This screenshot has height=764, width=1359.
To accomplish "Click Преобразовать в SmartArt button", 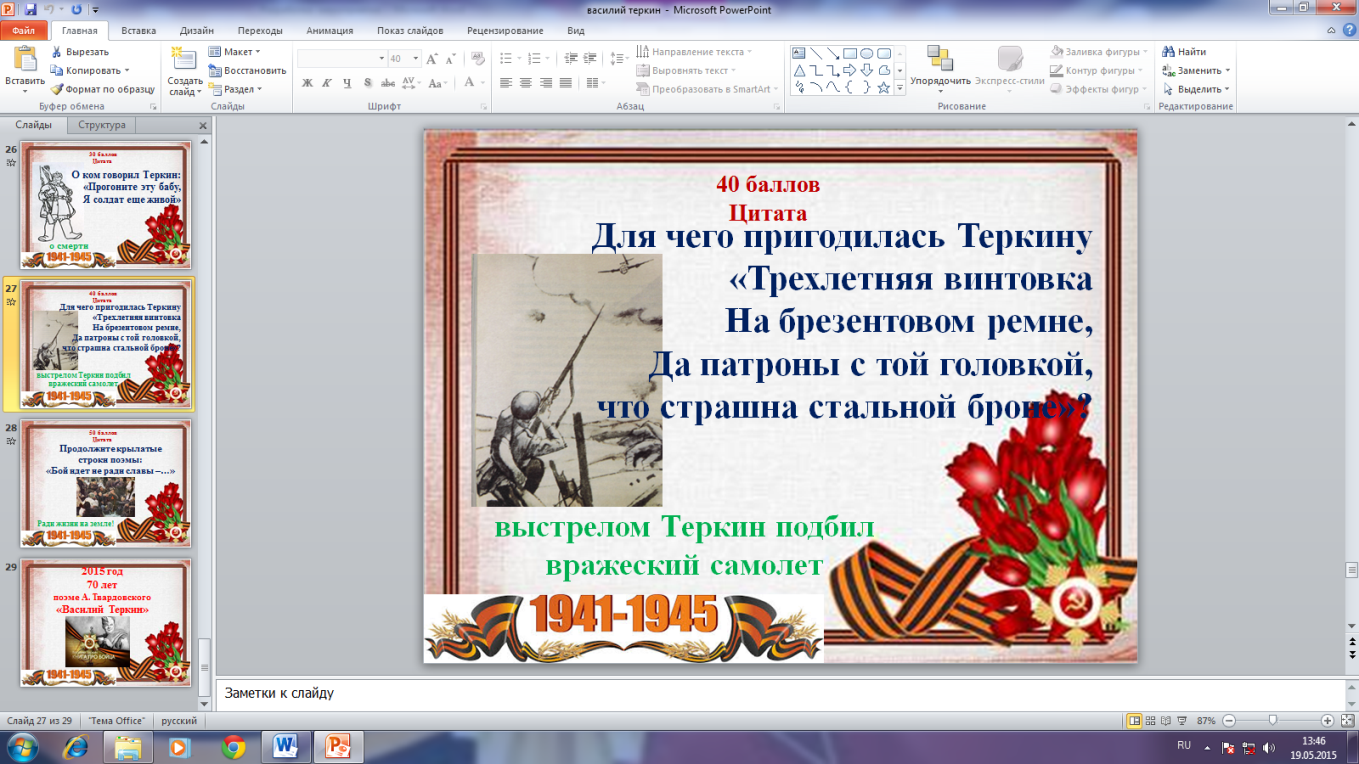I will (708, 89).
